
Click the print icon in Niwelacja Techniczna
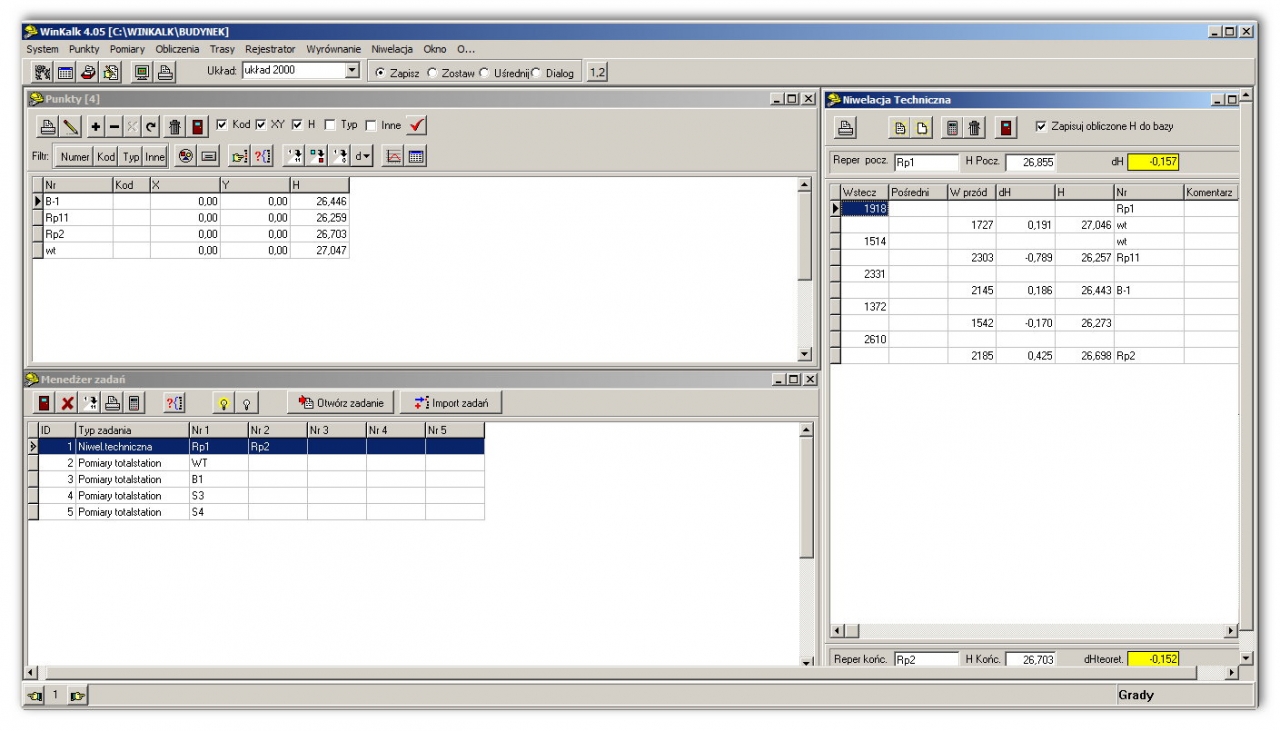(845, 128)
